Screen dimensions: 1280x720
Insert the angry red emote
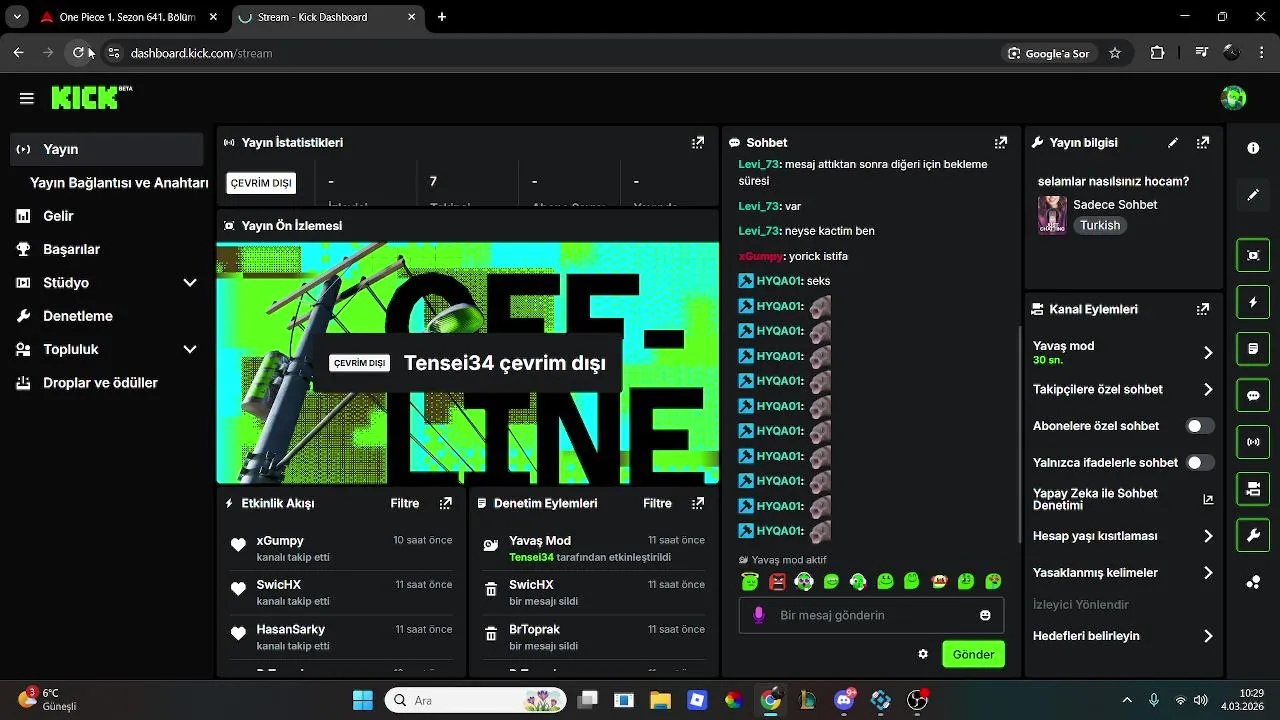777,581
